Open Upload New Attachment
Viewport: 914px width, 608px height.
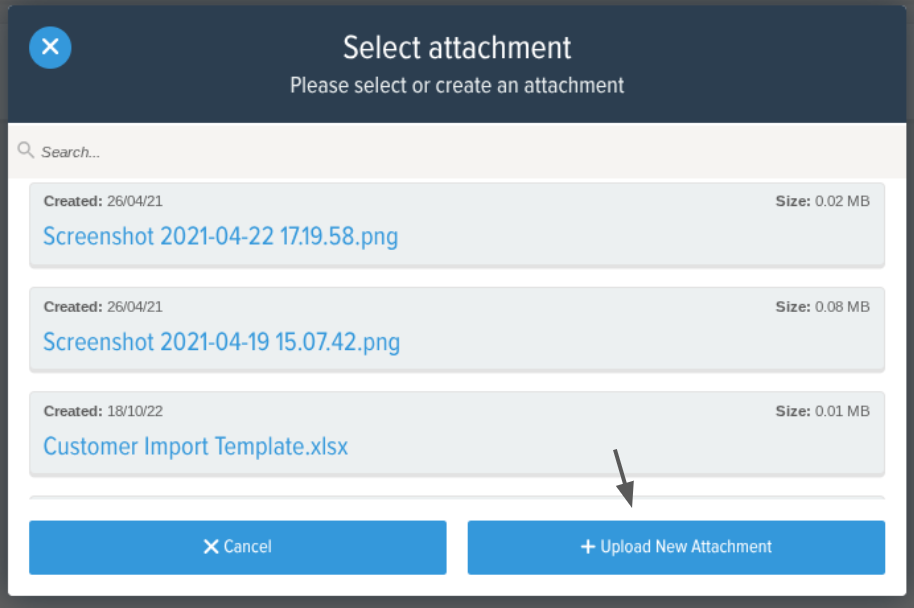[x=676, y=547]
